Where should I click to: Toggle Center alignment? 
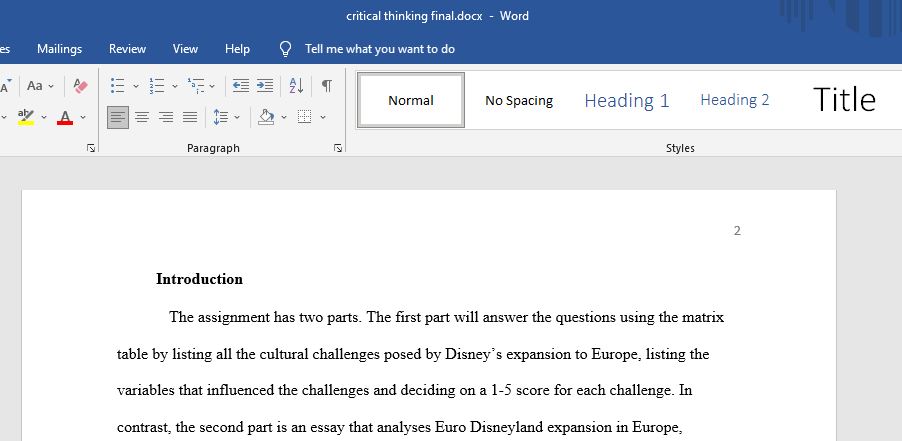[142, 118]
